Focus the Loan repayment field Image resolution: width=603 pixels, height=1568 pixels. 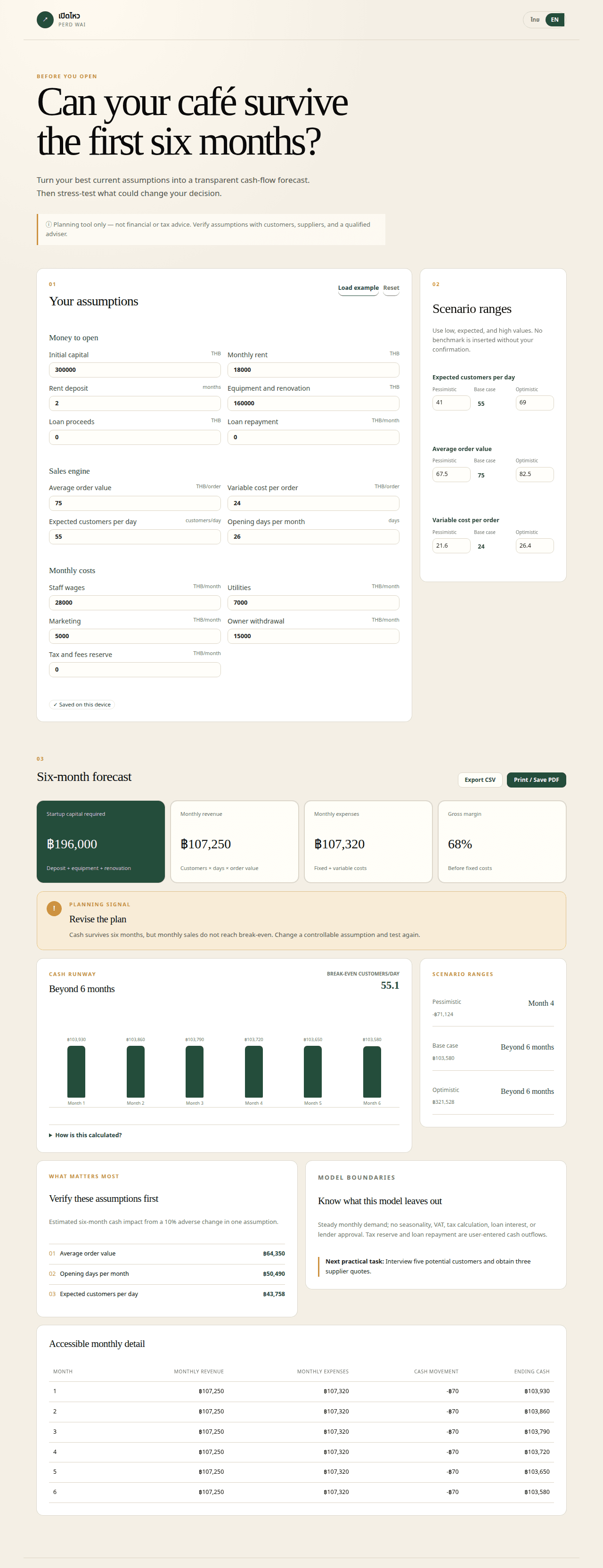coord(313,437)
